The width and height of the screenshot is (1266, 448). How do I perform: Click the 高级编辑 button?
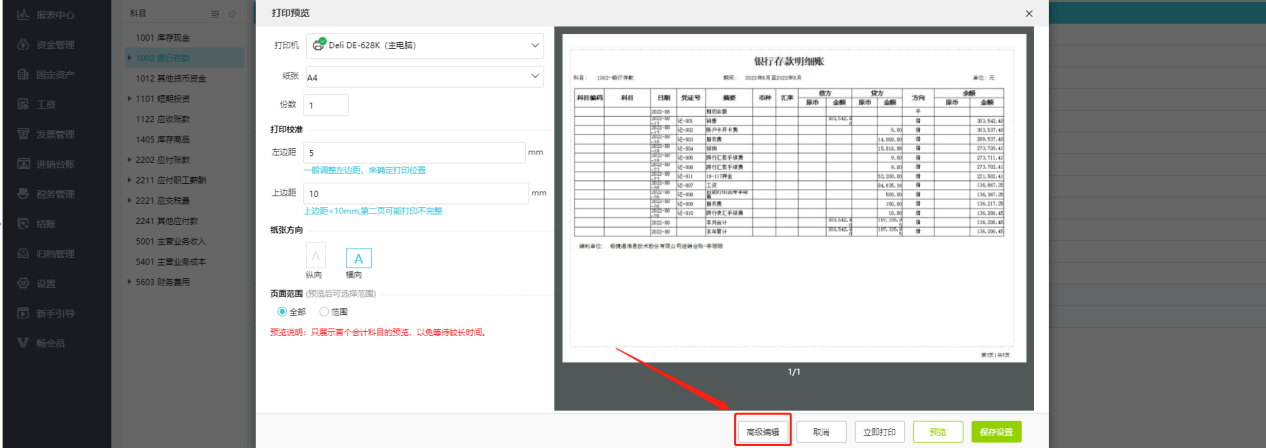click(763, 432)
